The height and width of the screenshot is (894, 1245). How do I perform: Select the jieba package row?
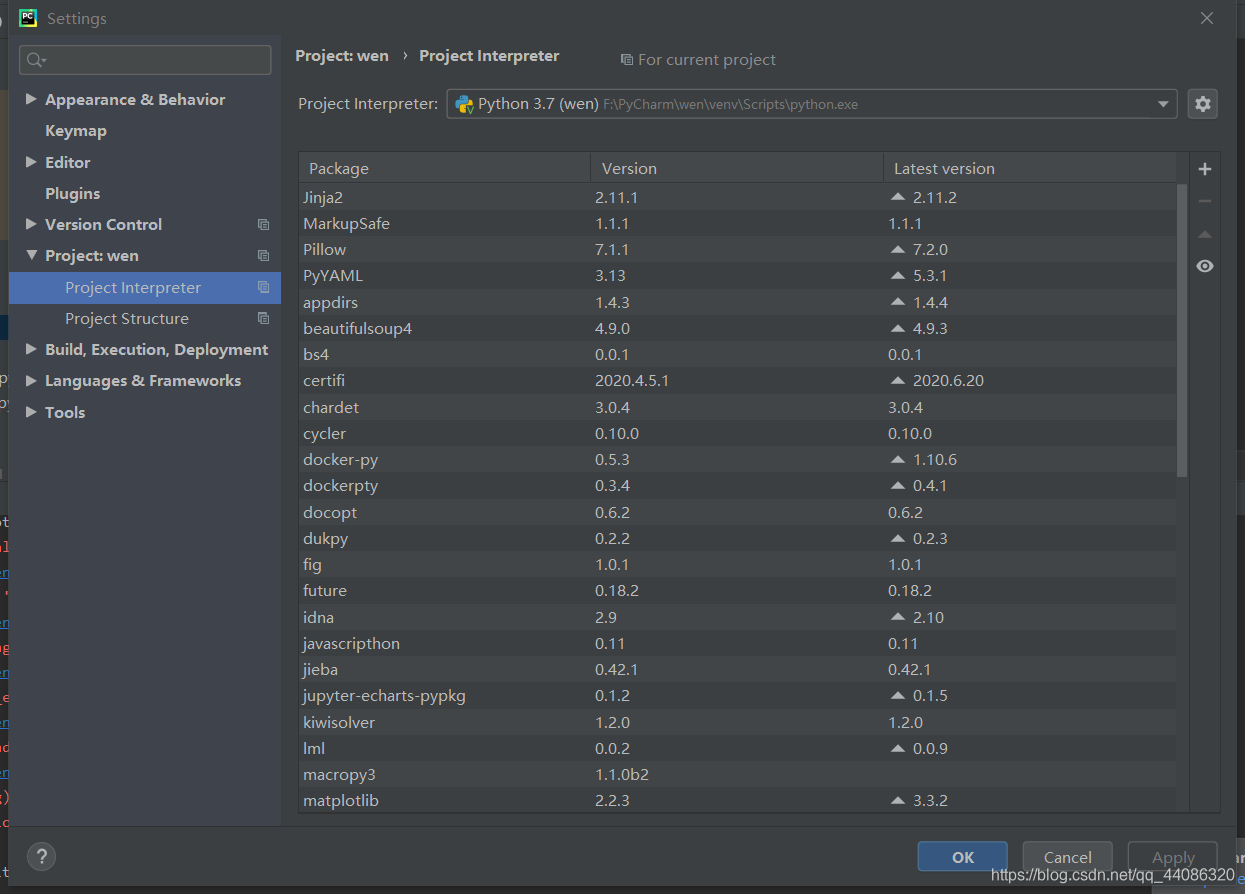pos(738,669)
